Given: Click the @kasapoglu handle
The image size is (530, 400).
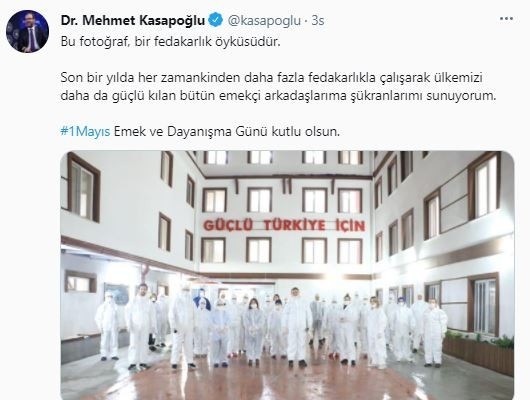Looking at the screenshot, I should coord(264,21).
